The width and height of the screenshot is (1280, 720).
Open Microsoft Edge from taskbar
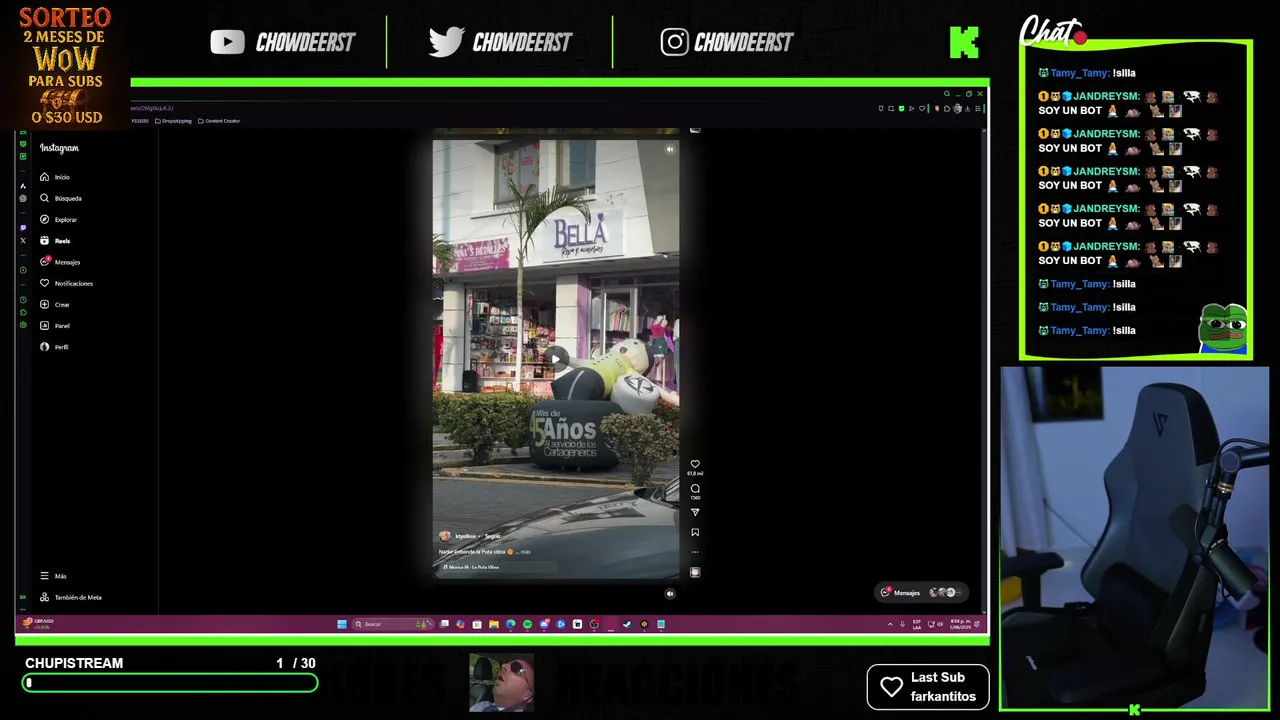point(511,624)
